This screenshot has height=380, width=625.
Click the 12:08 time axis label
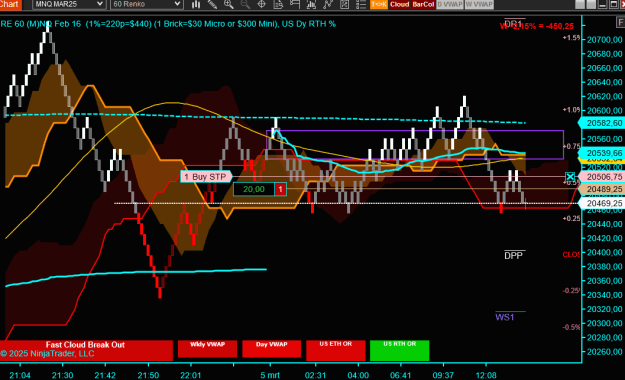[486, 375]
